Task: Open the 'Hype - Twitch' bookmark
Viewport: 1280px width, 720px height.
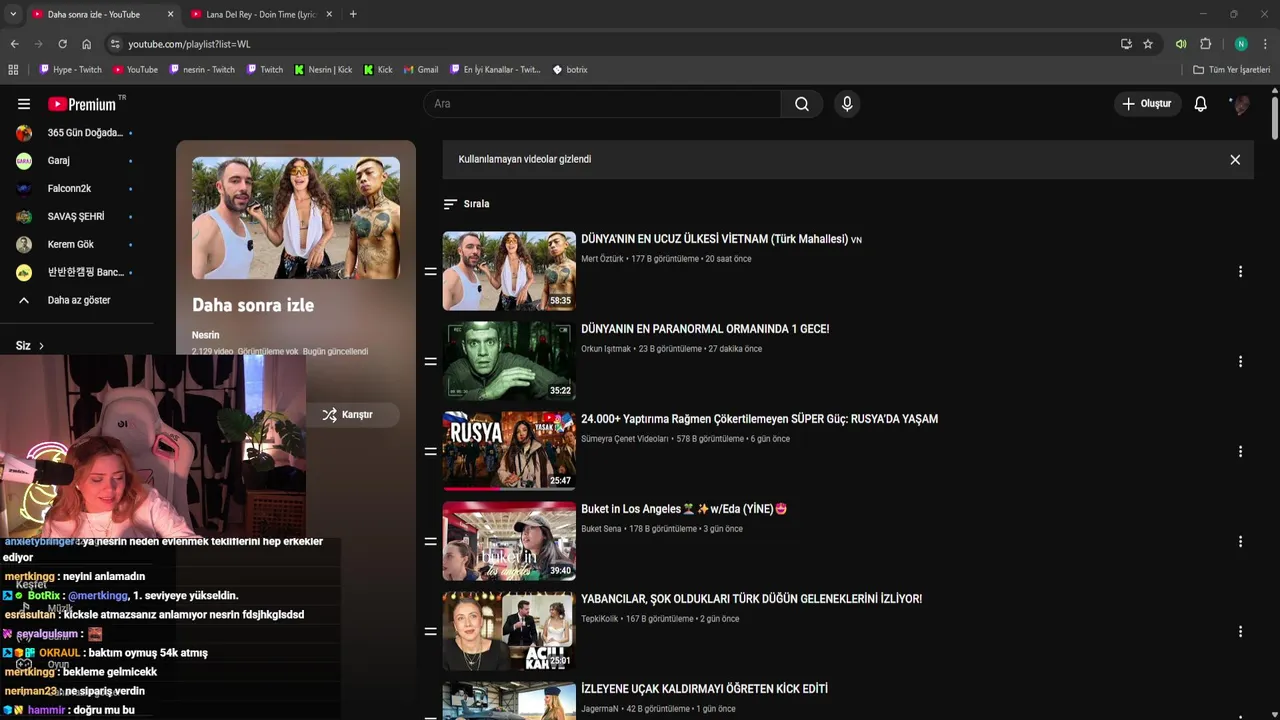Action: 70,70
